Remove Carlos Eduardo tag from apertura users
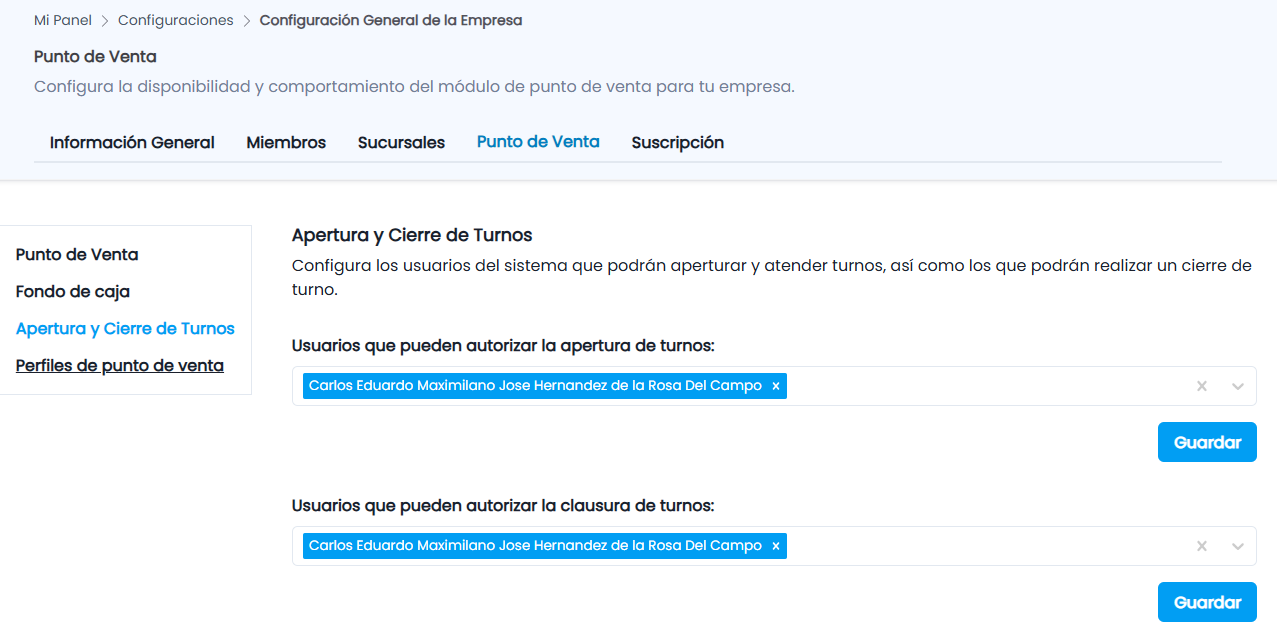The width and height of the screenshot is (1277, 639). coord(775,386)
